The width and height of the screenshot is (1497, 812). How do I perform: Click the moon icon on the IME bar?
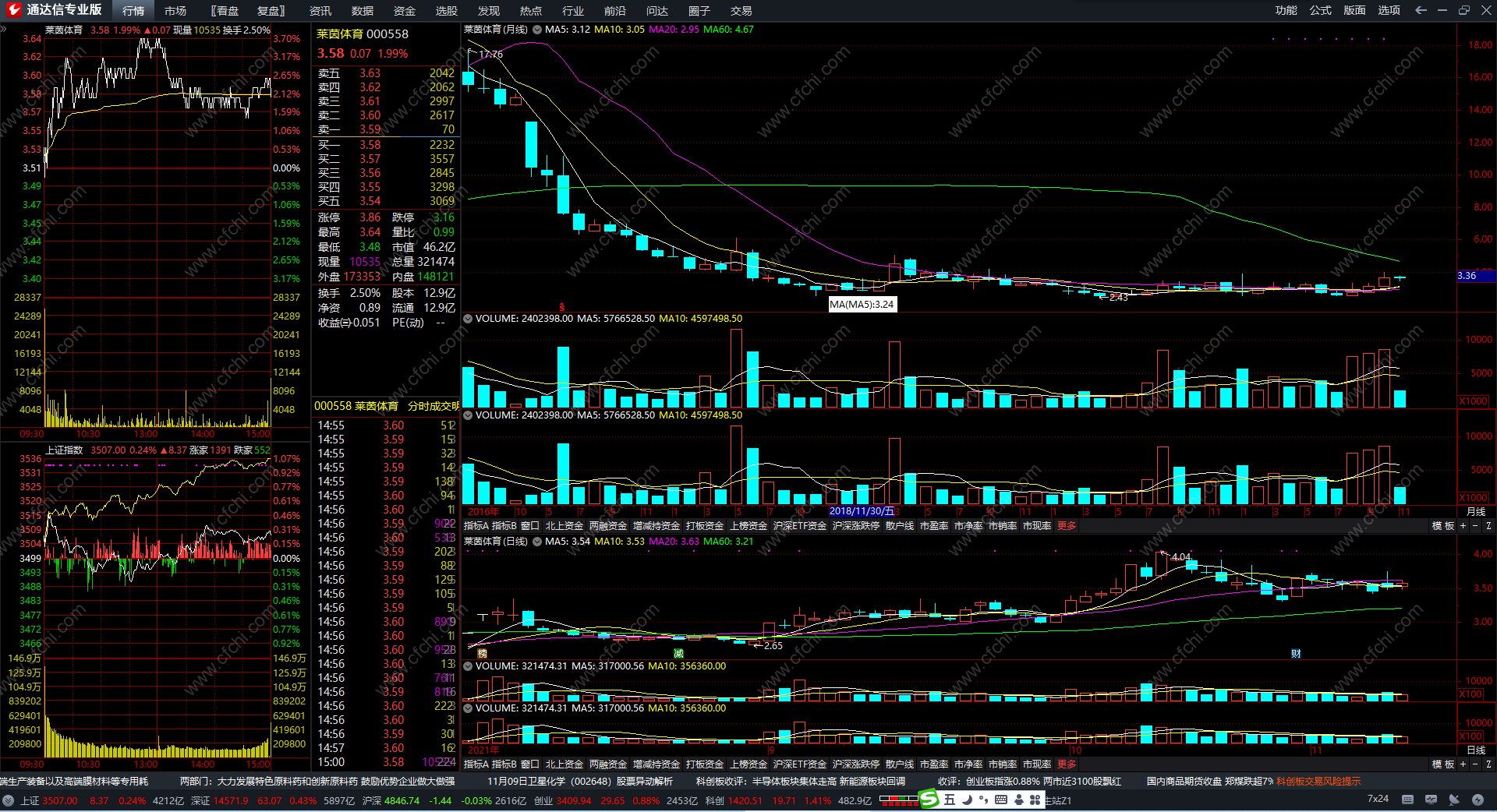967,800
